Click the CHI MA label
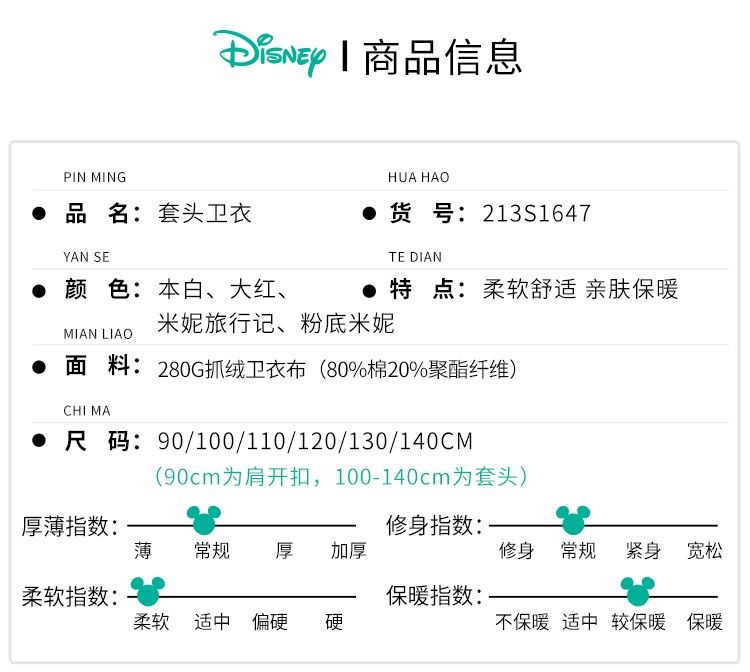Viewport: 750px width, 672px height. (87, 411)
